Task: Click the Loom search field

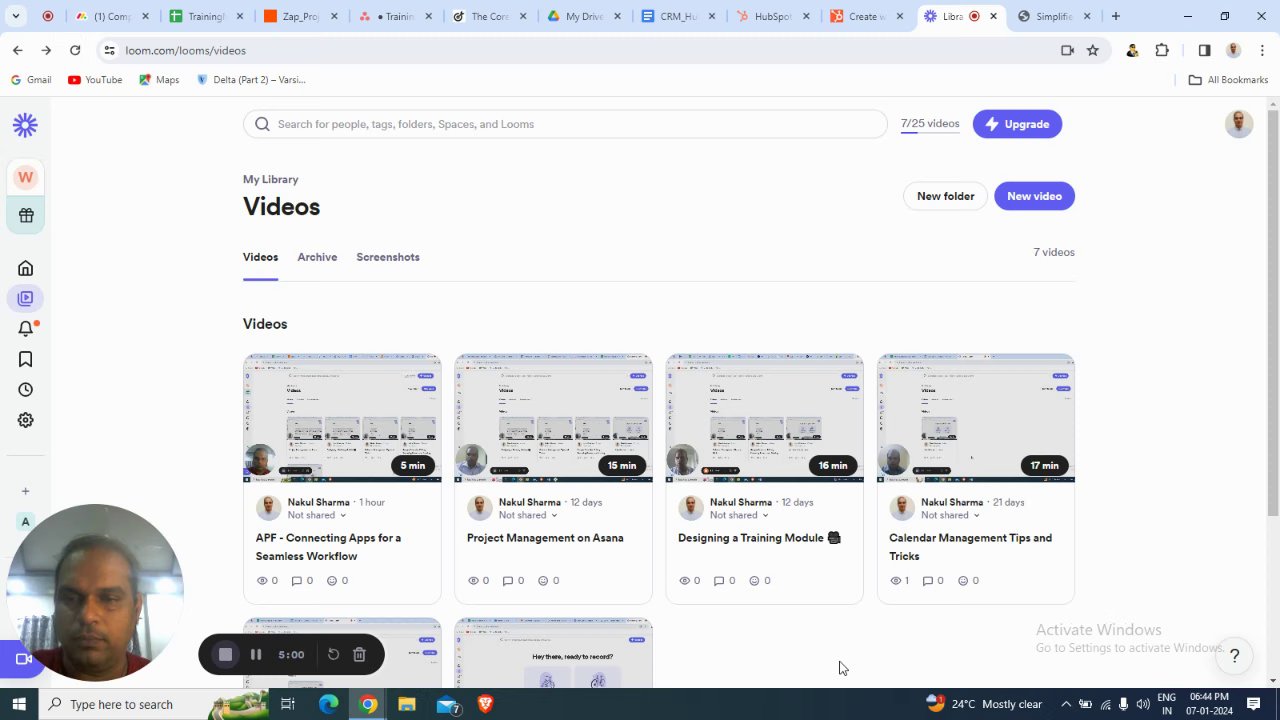Action: click(565, 124)
